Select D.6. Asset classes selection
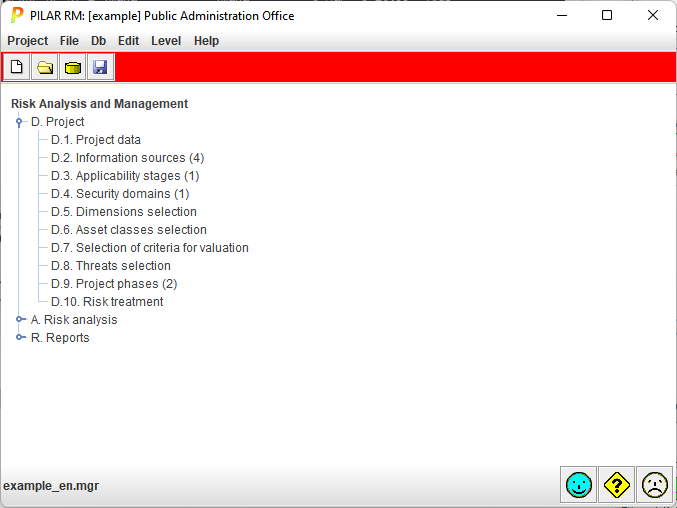Screen dimensions: 677x508 (x=129, y=230)
